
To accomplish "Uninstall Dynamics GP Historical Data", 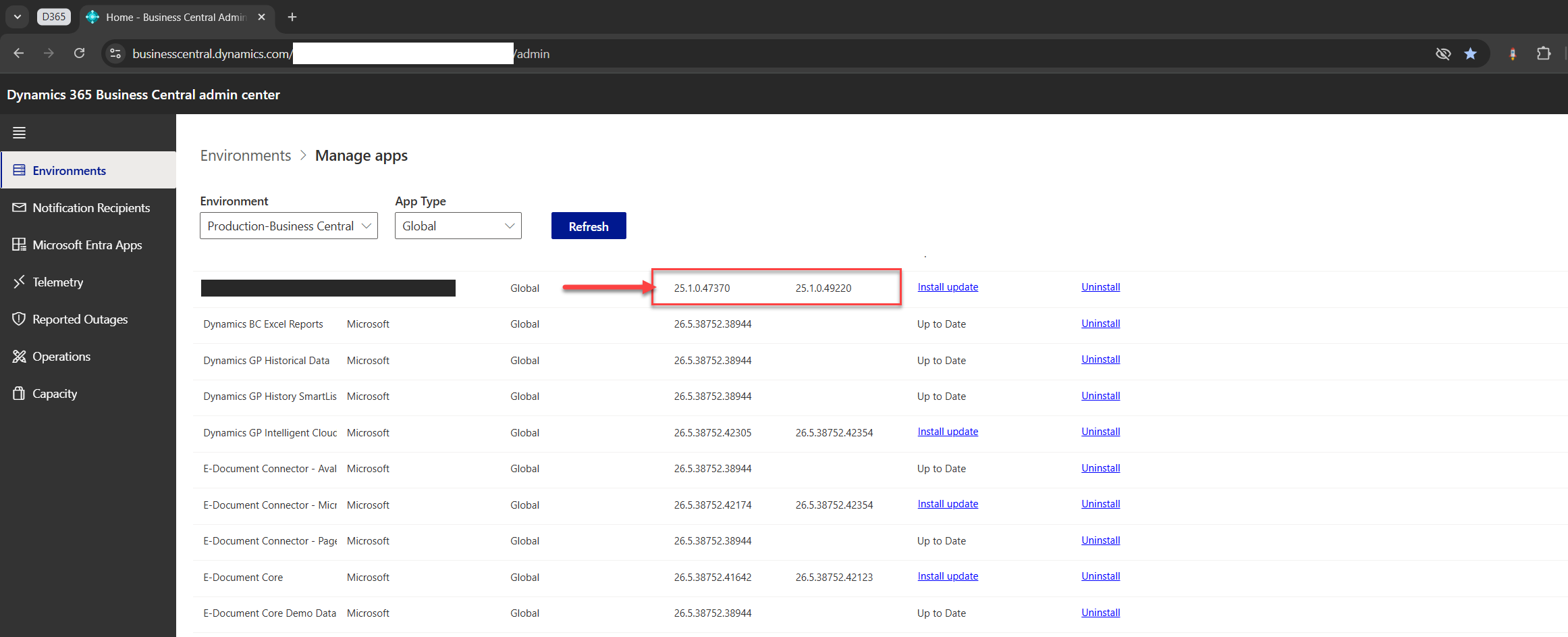I will (1100, 359).
